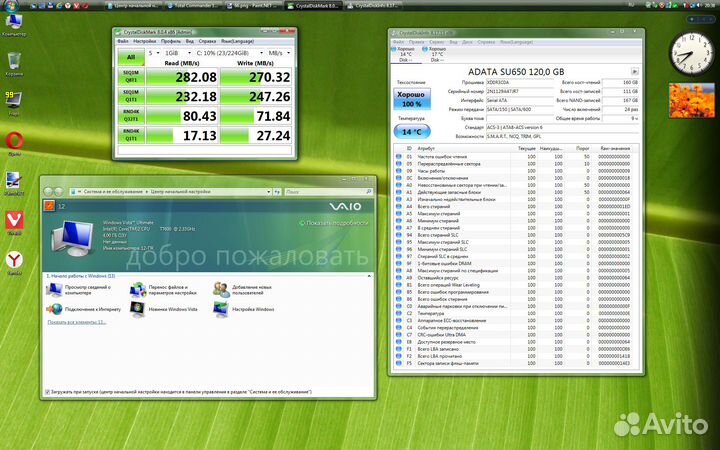Open 'Добавление новых пользователей' icon
Image resolution: width=720 pixels, height=450 pixels.
220,288
